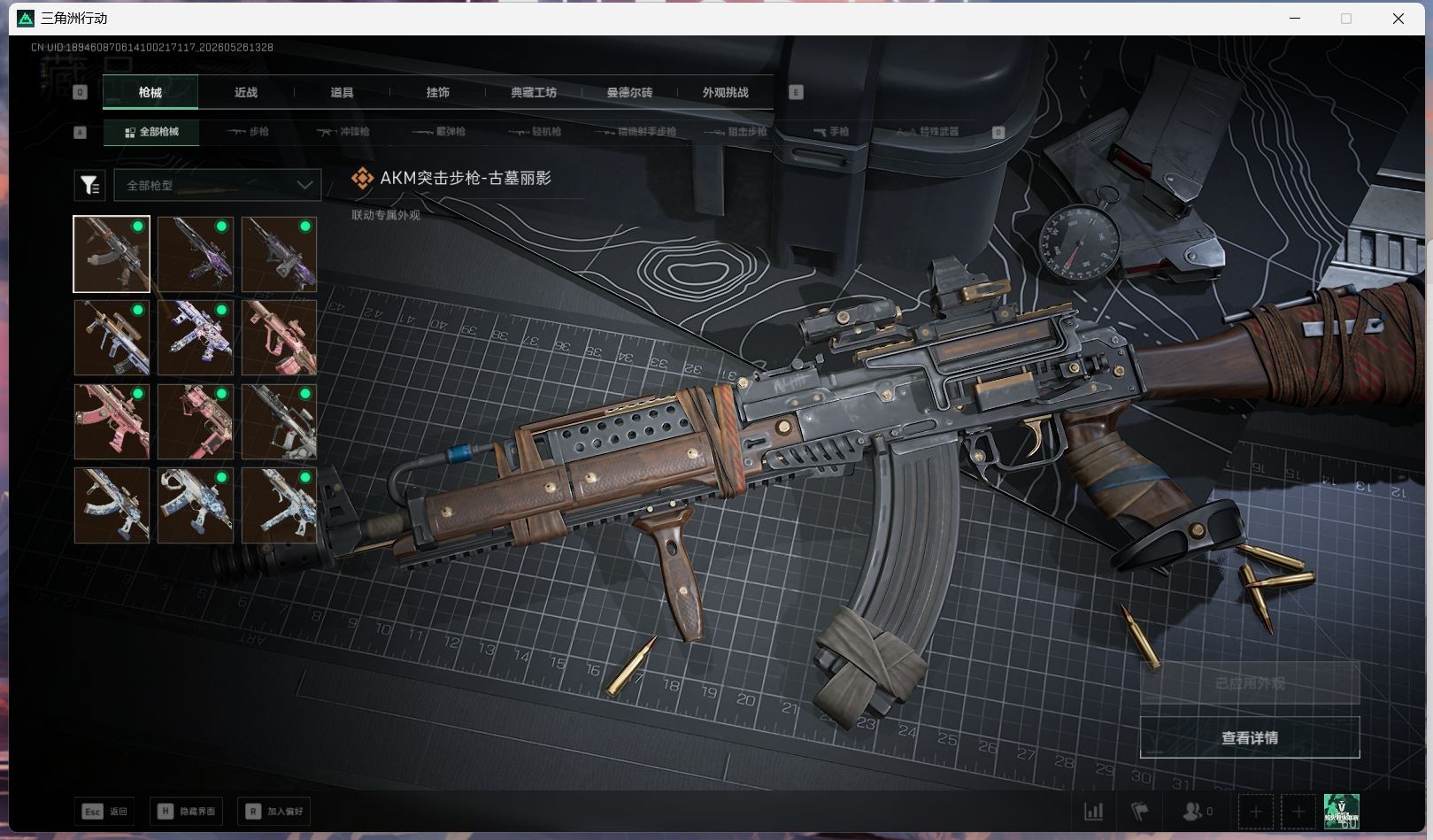Click the D key next category indicator
The image size is (1433, 840).
coord(998,132)
